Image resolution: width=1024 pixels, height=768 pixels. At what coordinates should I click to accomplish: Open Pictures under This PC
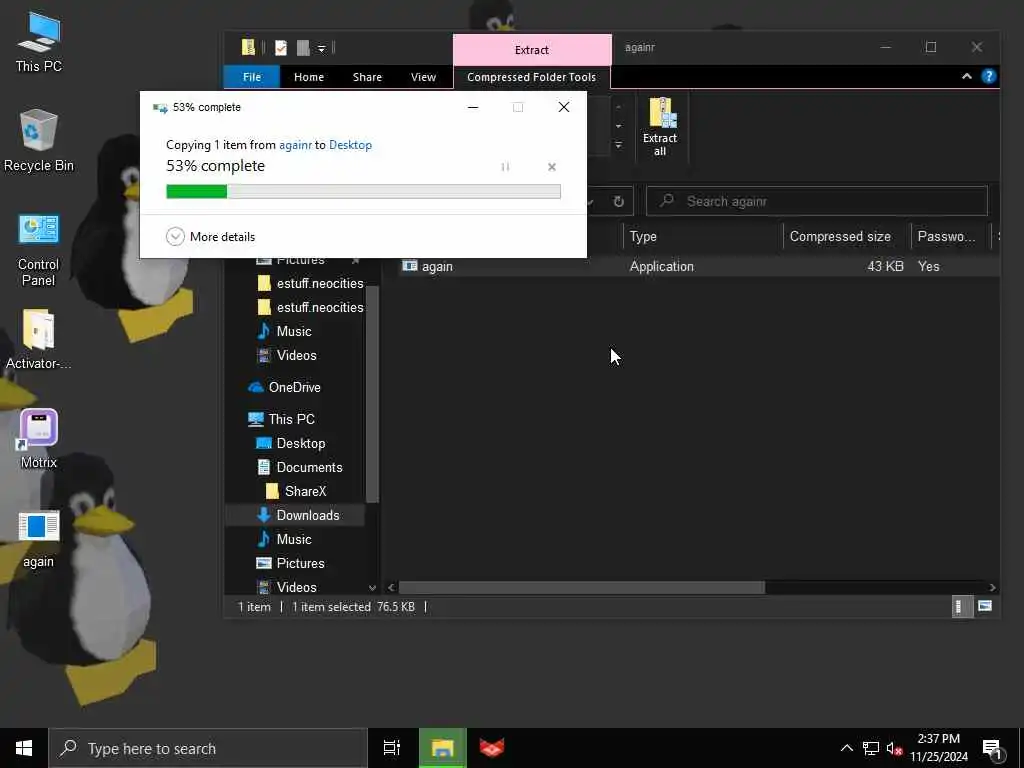[291, 563]
